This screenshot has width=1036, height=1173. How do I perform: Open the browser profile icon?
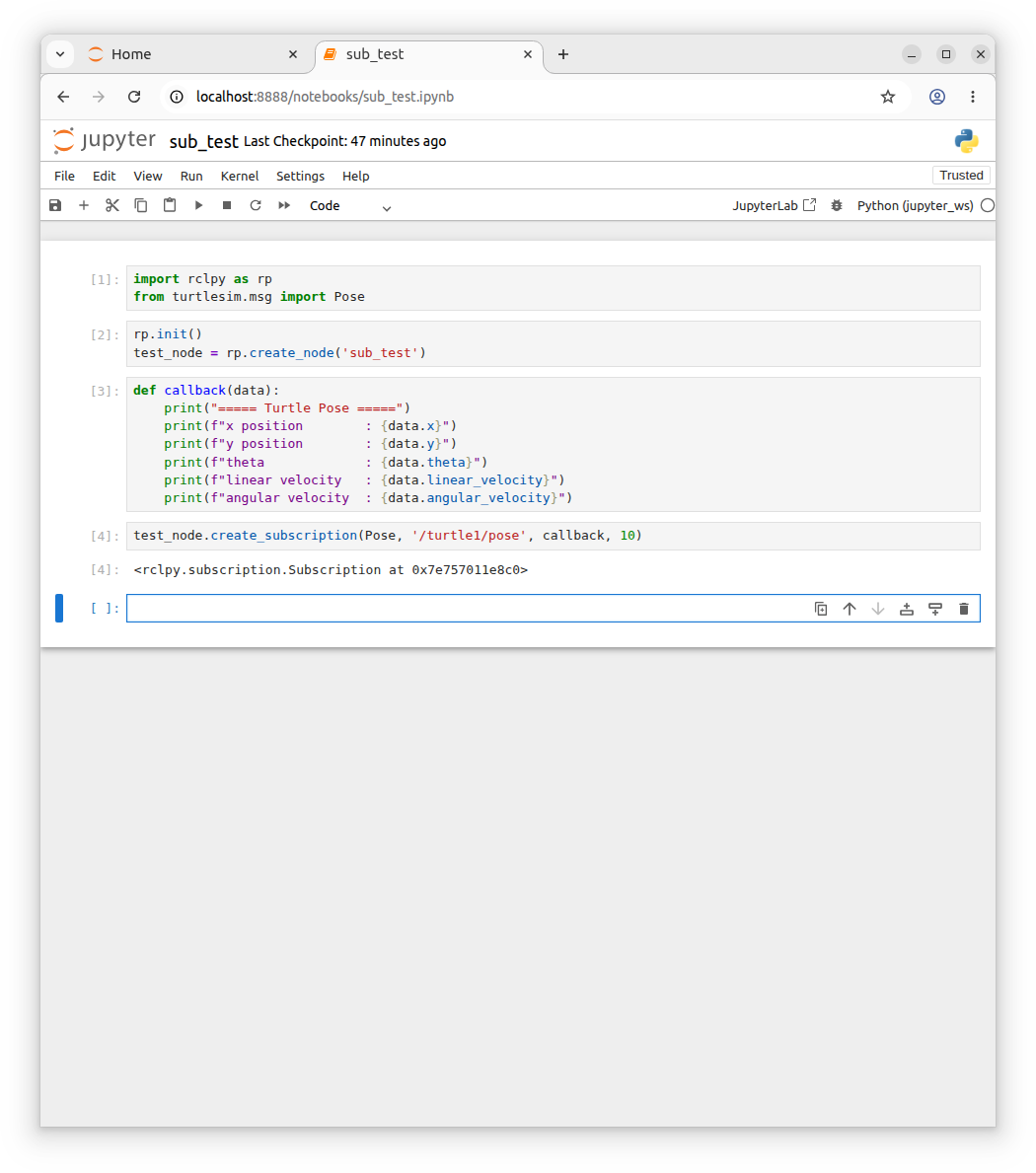[x=937, y=97]
